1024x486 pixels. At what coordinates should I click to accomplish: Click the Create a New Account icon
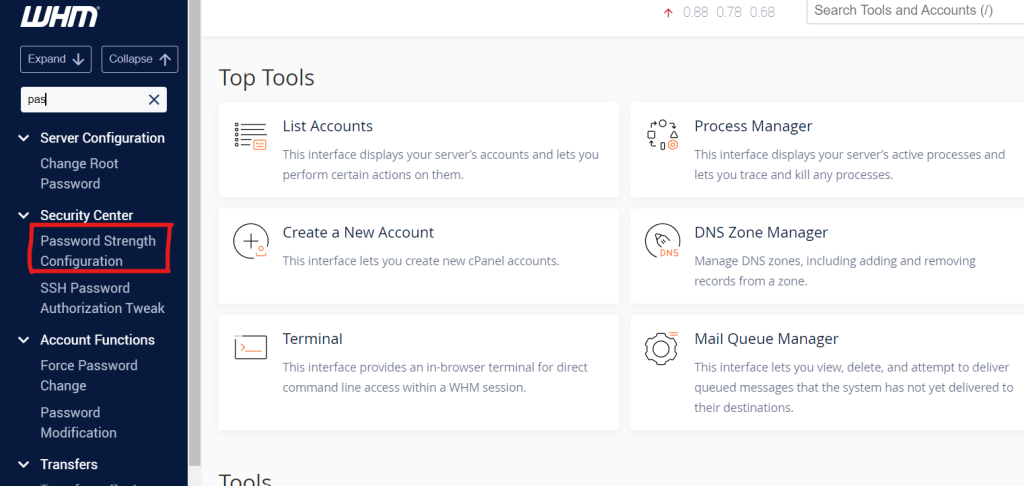pos(251,241)
